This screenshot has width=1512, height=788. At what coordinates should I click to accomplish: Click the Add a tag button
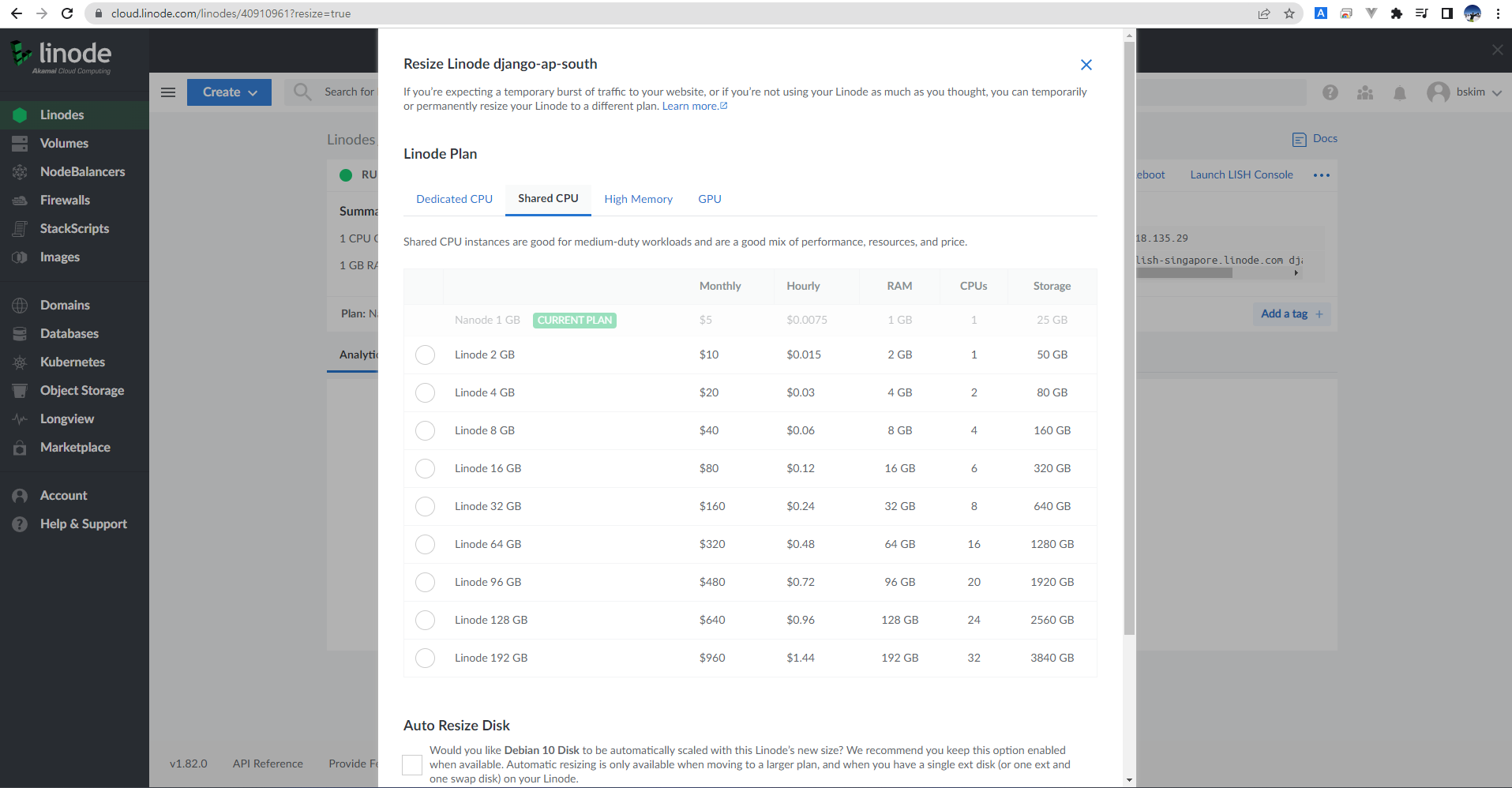point(1292,314)
